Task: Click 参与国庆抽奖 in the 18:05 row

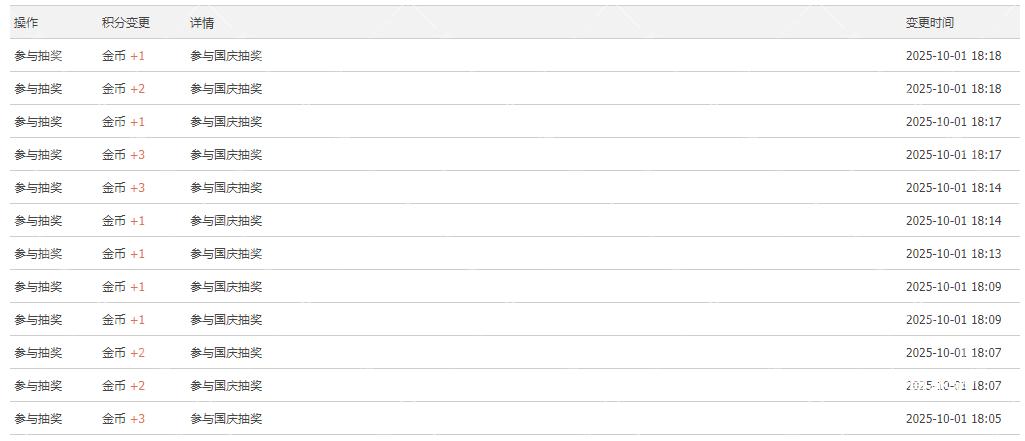Action: tap(226, 419)
